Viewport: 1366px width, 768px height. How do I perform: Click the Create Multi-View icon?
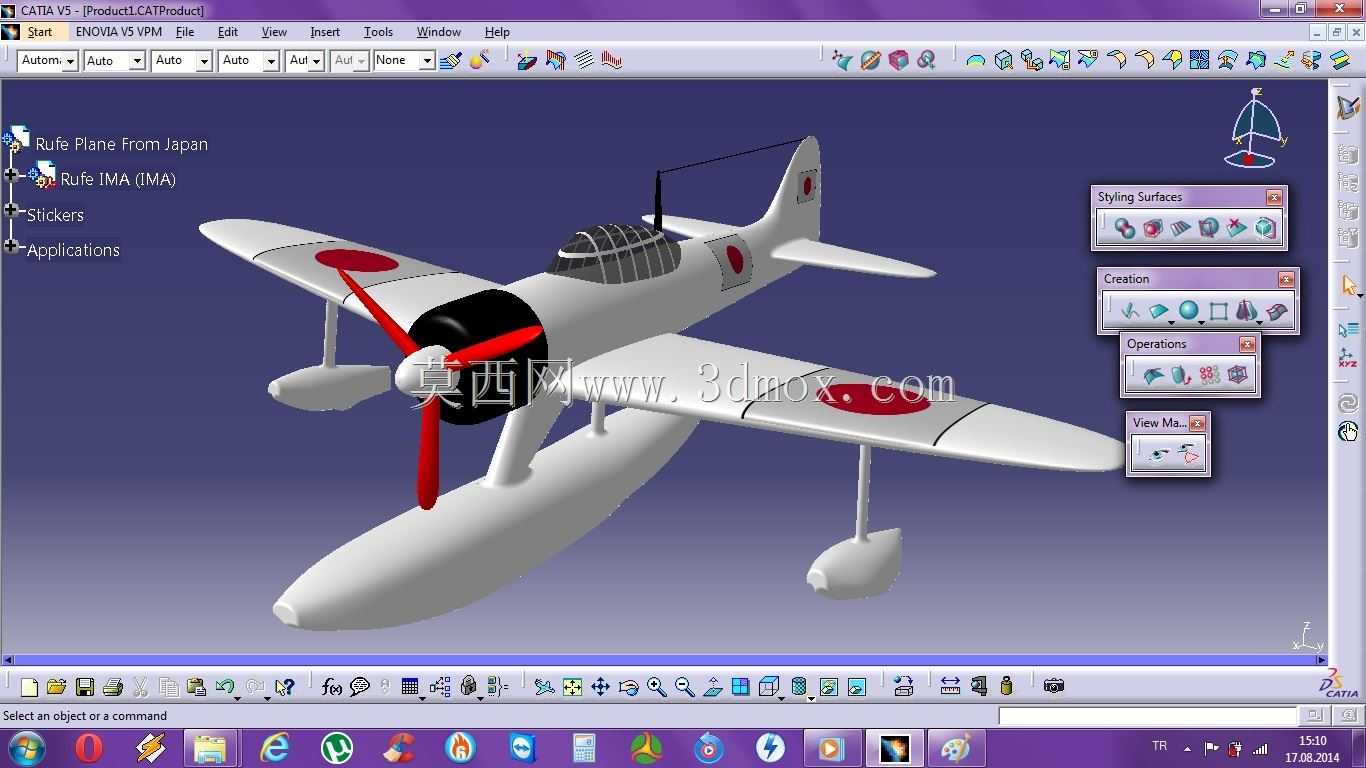(x=741, y=687)
